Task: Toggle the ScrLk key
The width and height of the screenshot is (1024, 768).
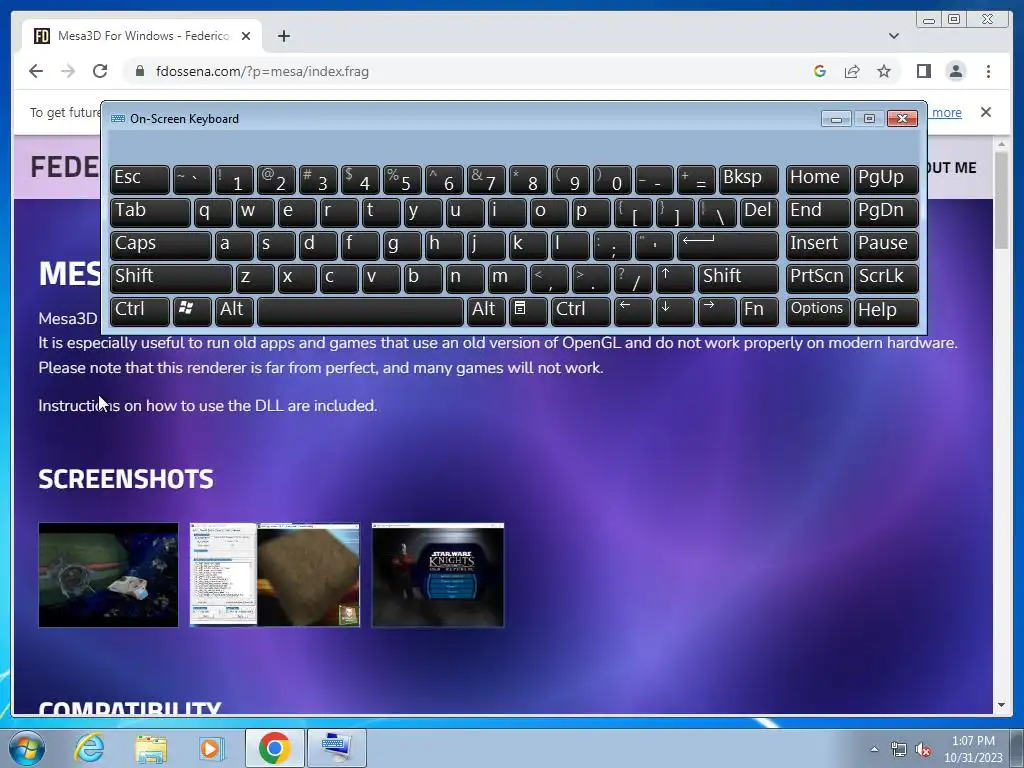Action: [x=886, y=277]
